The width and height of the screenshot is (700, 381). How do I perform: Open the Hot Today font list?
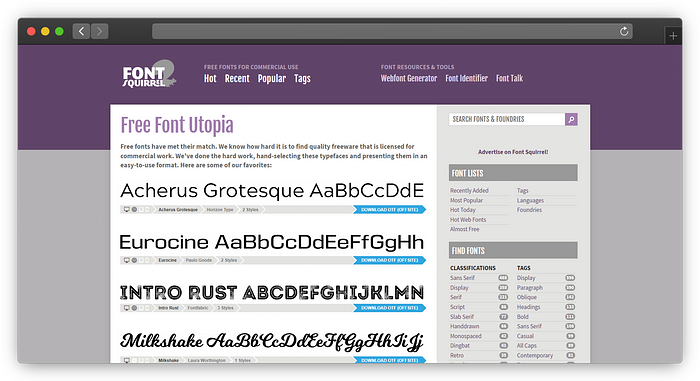tap(463, 210)
